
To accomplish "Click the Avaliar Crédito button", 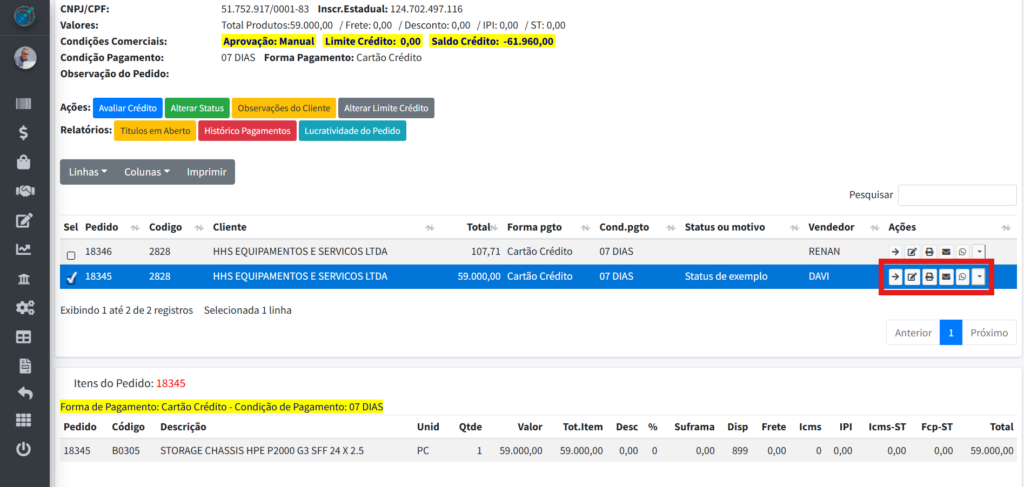I will pos(128,108).
